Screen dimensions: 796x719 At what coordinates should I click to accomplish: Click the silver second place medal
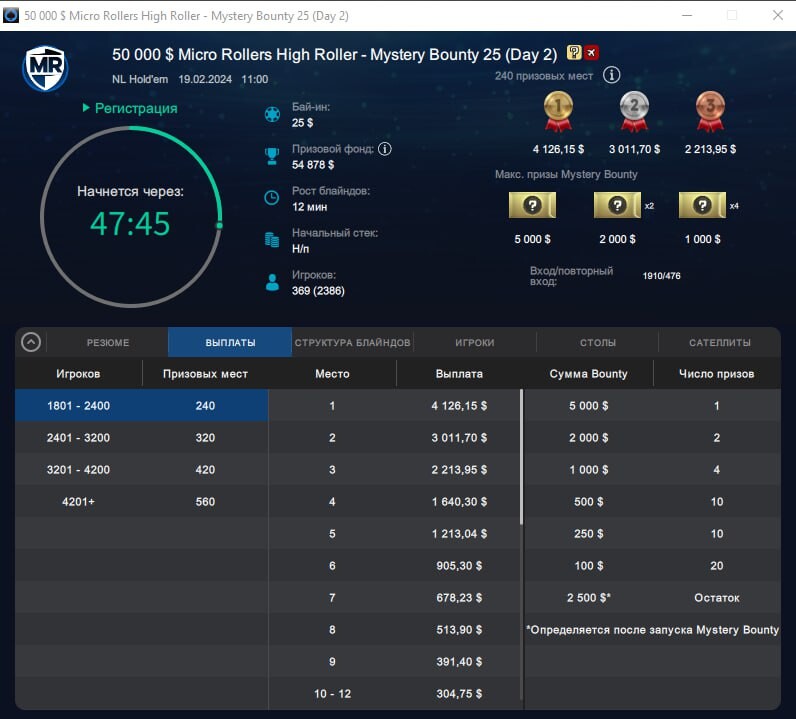pos(634,110)
